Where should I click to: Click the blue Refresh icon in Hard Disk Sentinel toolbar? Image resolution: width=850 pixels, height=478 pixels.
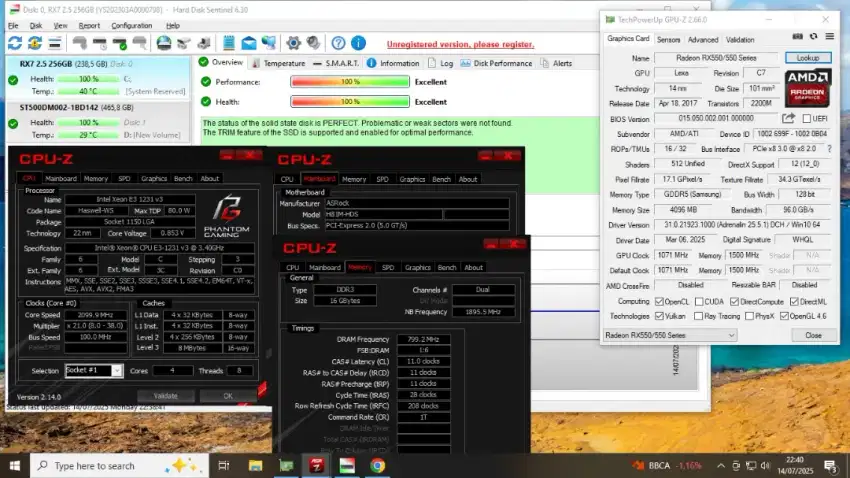(x=15, y=43)
